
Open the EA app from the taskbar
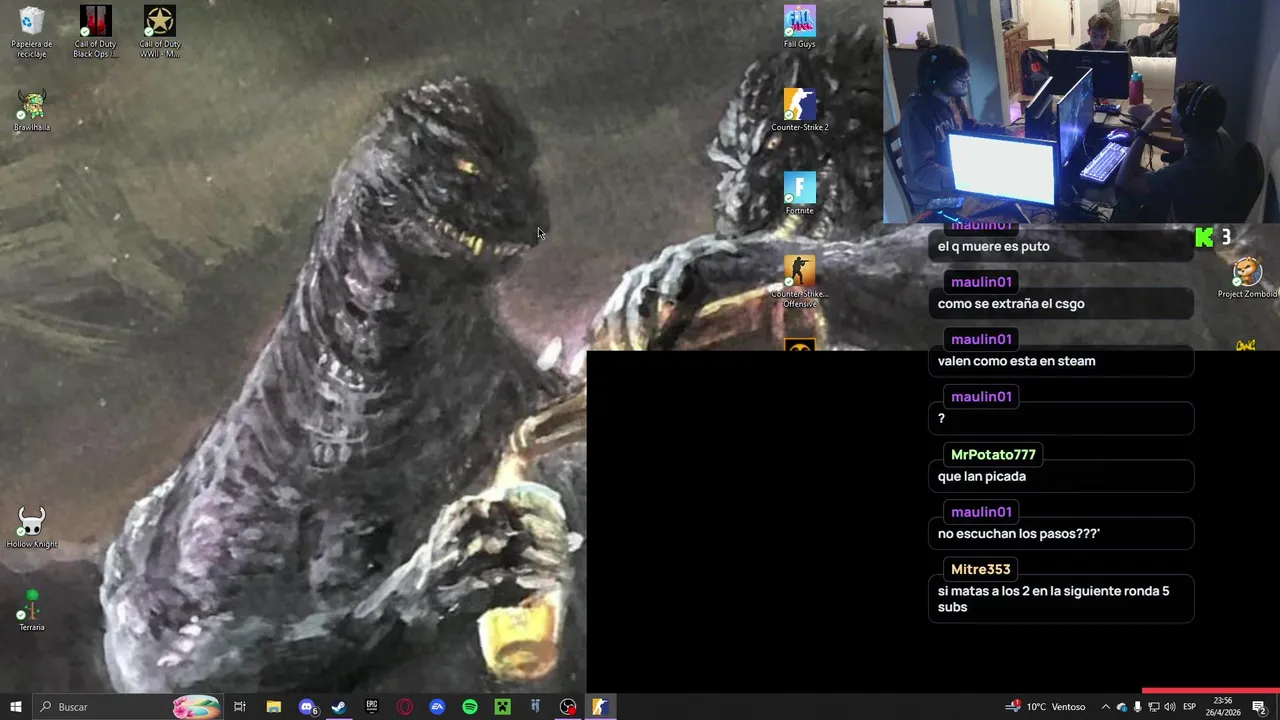[437, 707]
